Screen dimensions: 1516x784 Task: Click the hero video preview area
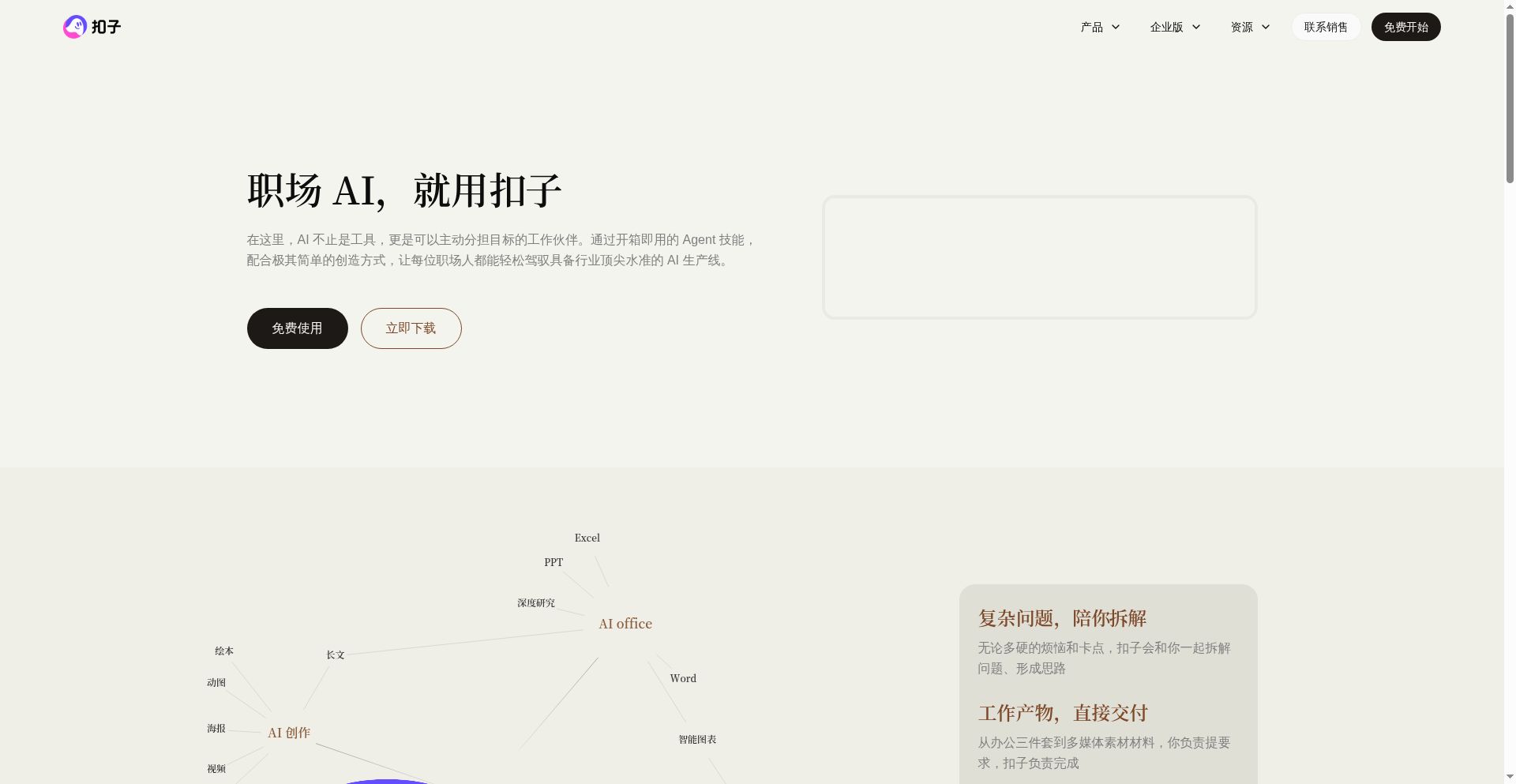click(1039, 257)
